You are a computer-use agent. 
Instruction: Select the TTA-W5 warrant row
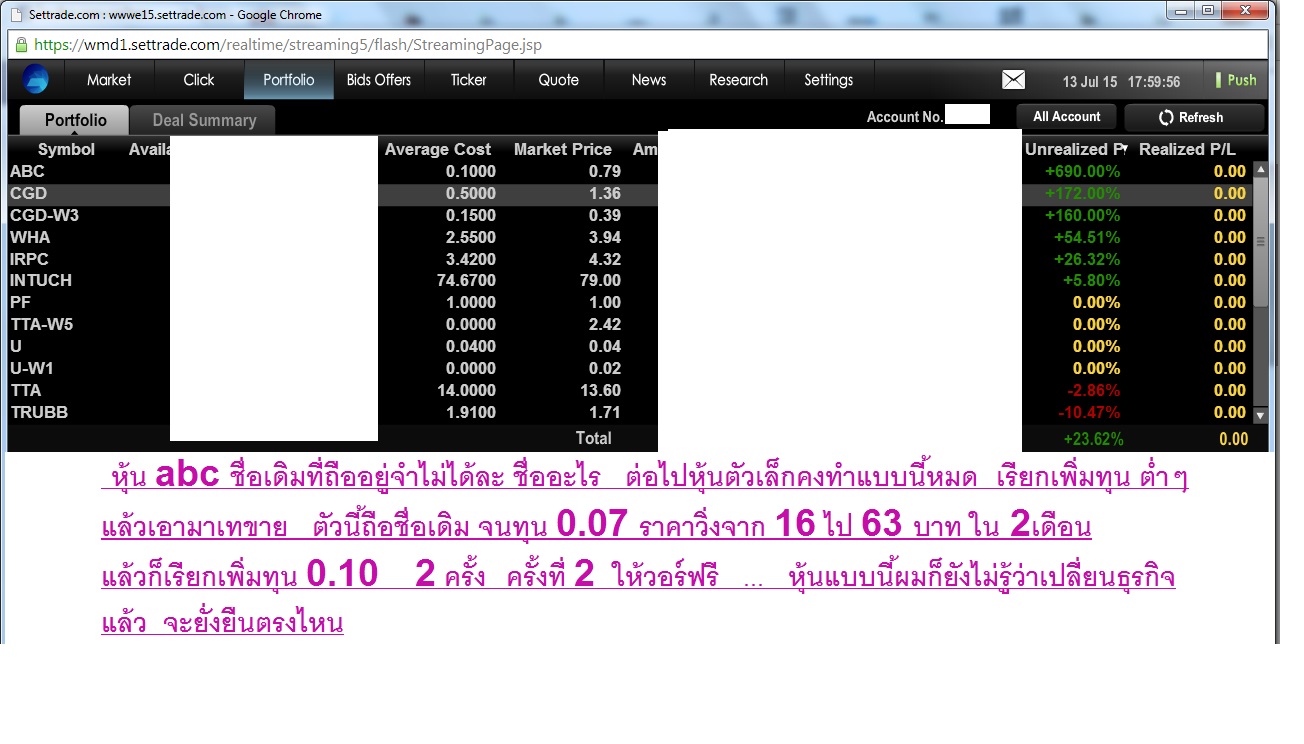coord(630,324)
